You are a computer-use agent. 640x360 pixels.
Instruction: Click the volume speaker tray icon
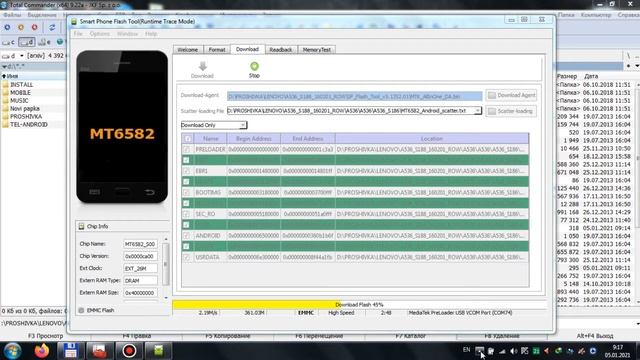(x=513, y=351)
